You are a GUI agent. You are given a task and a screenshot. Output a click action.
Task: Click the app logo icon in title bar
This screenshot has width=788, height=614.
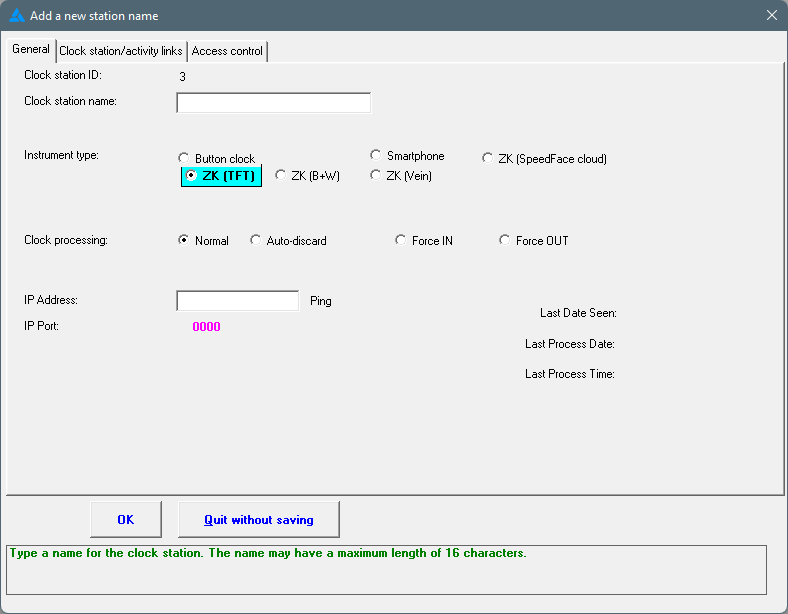(17, 16)
